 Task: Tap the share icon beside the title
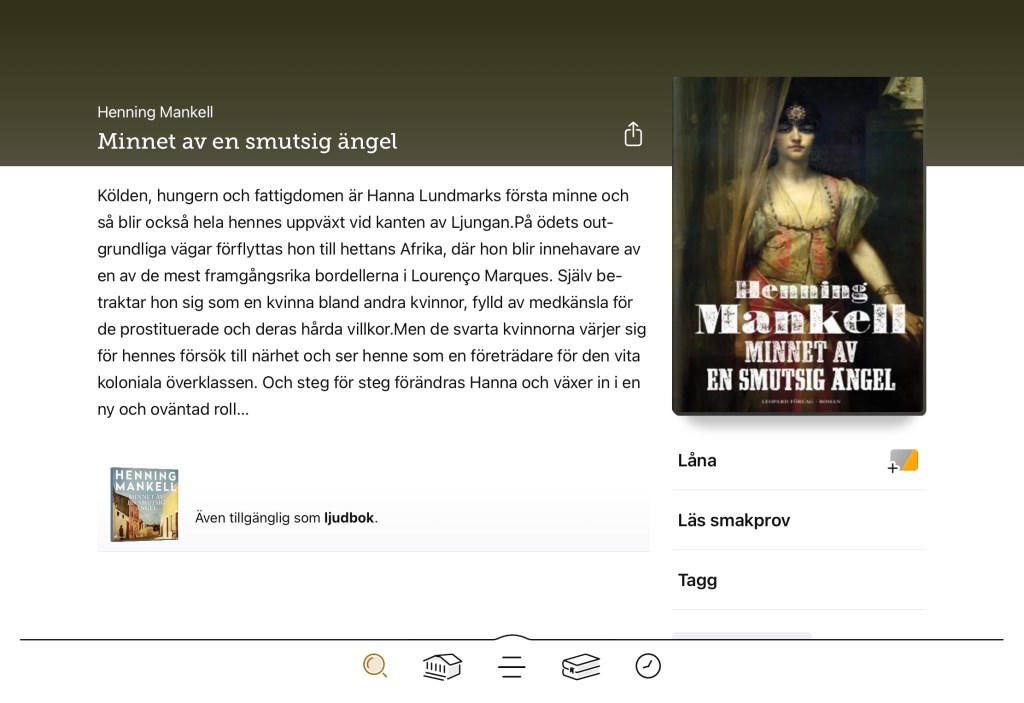[633, 134]
